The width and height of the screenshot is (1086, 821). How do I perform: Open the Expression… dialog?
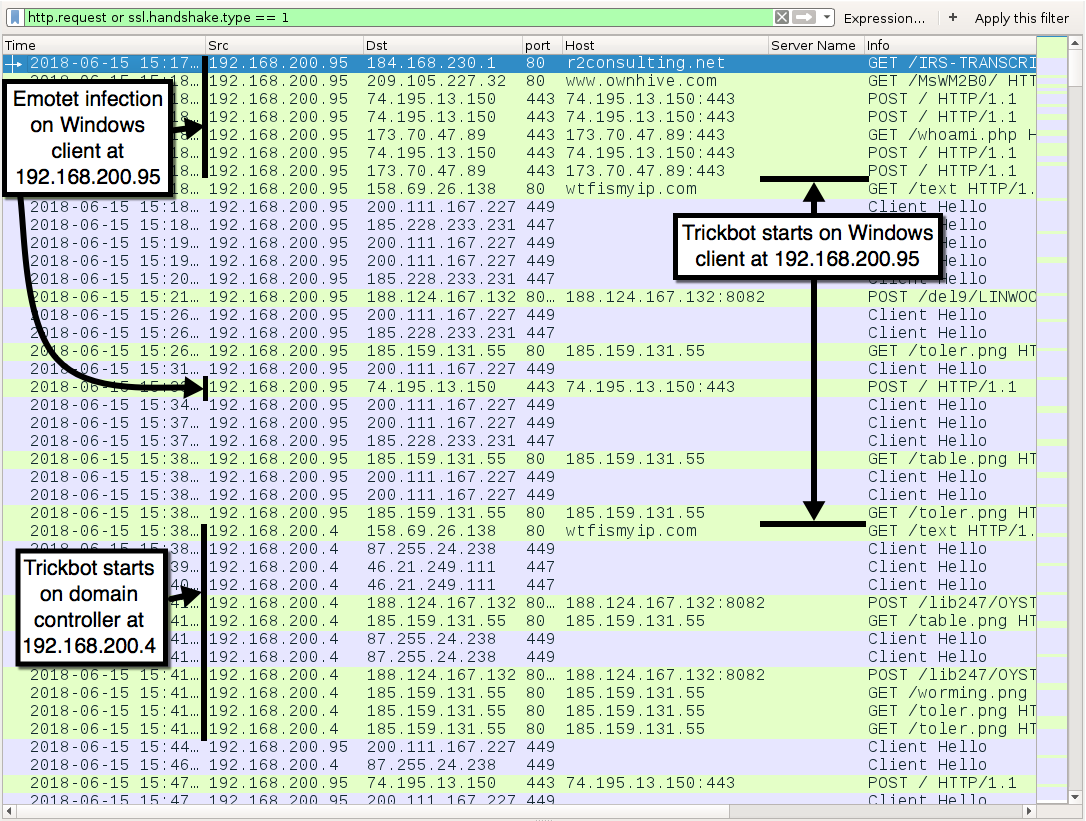(x=884, y=18)
